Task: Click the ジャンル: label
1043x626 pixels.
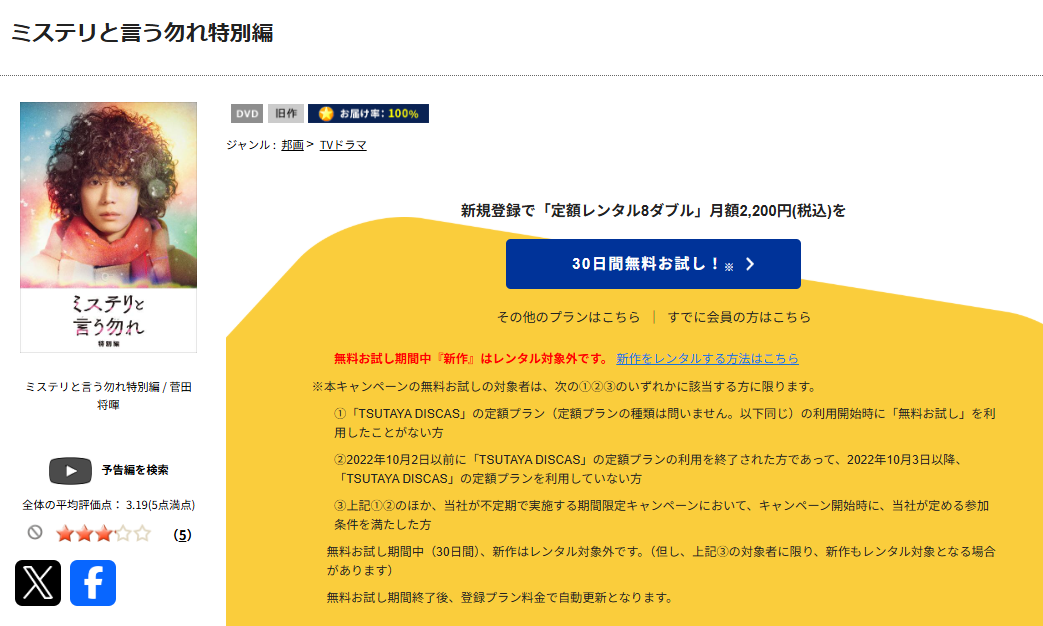Action: (x=251, y=145)
